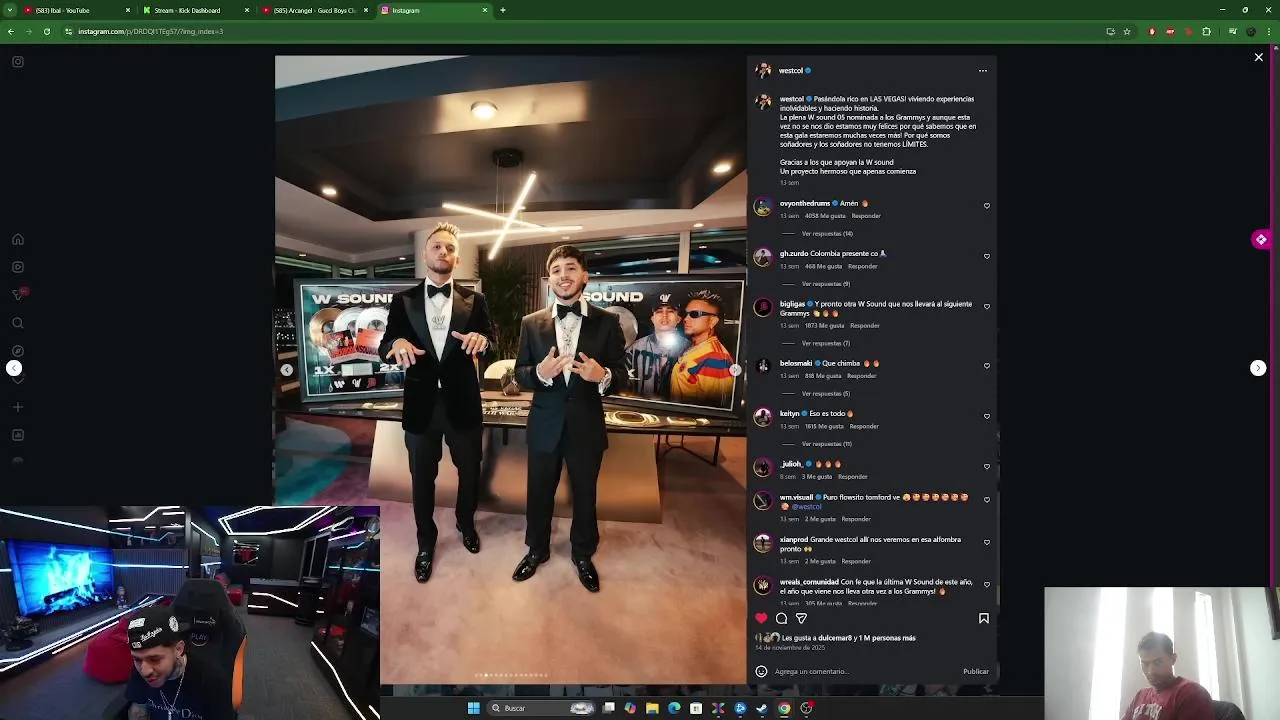Open Microsoft Edge from taskbar
The width and height of the screenshot is (1280, 720).
[x=674, y=708]
